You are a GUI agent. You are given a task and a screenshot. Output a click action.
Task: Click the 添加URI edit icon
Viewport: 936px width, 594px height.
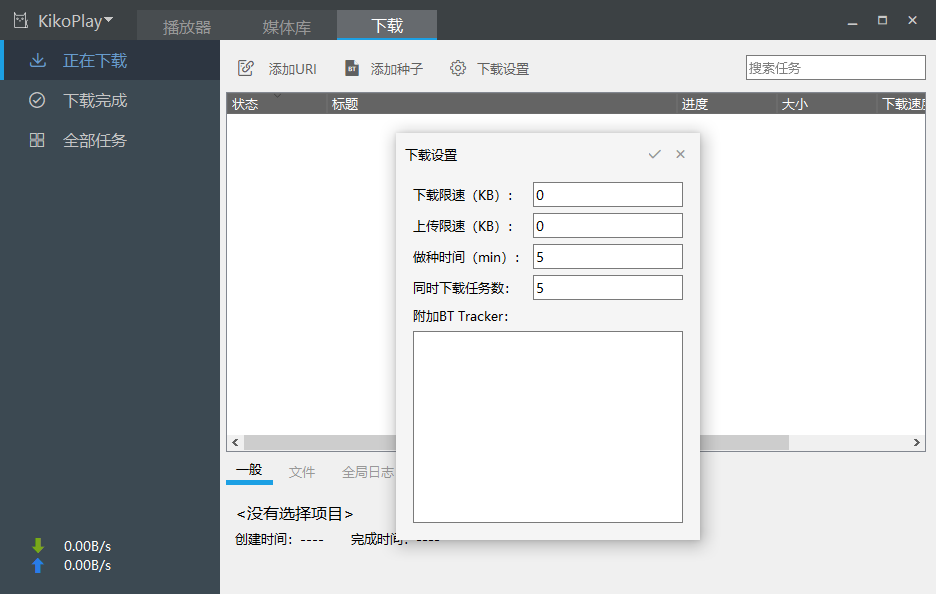tap(246, 68)
